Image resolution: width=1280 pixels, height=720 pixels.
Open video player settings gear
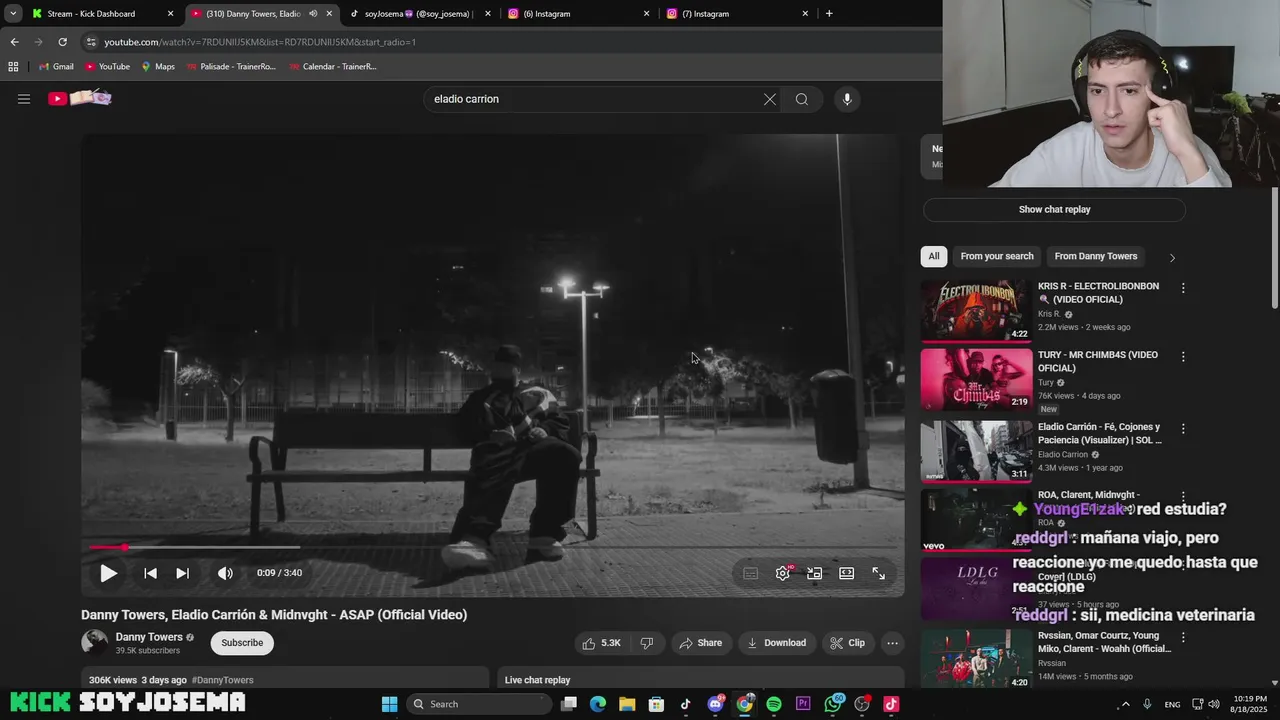click(783, 573)
